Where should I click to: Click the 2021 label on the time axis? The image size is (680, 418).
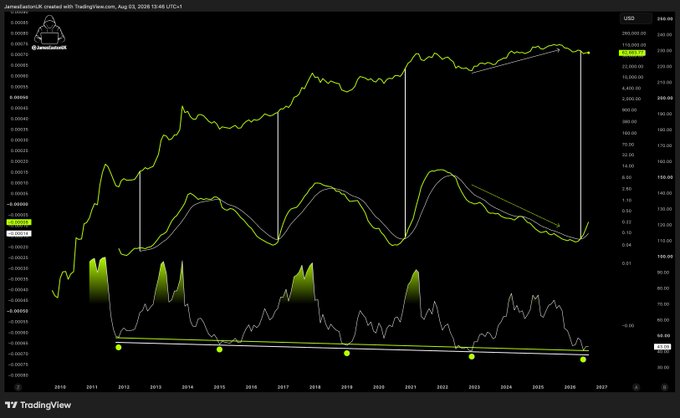411,387
